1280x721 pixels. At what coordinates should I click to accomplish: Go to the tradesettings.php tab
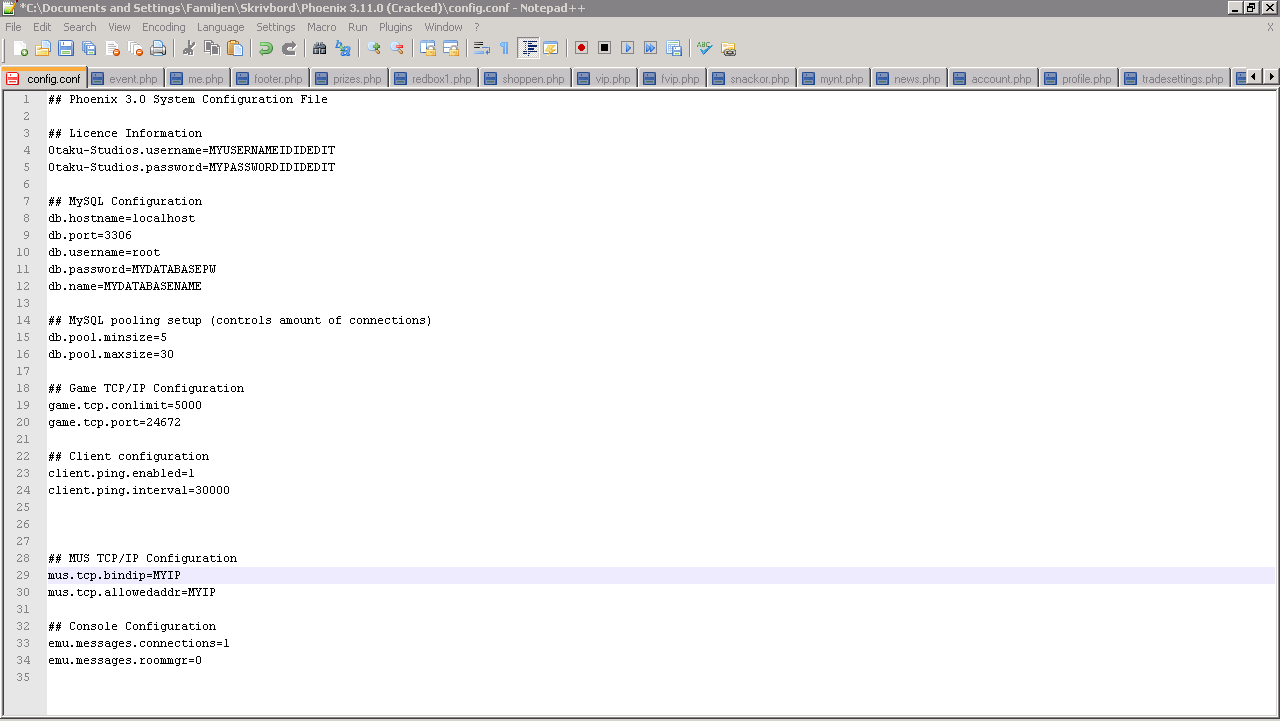1174,79
